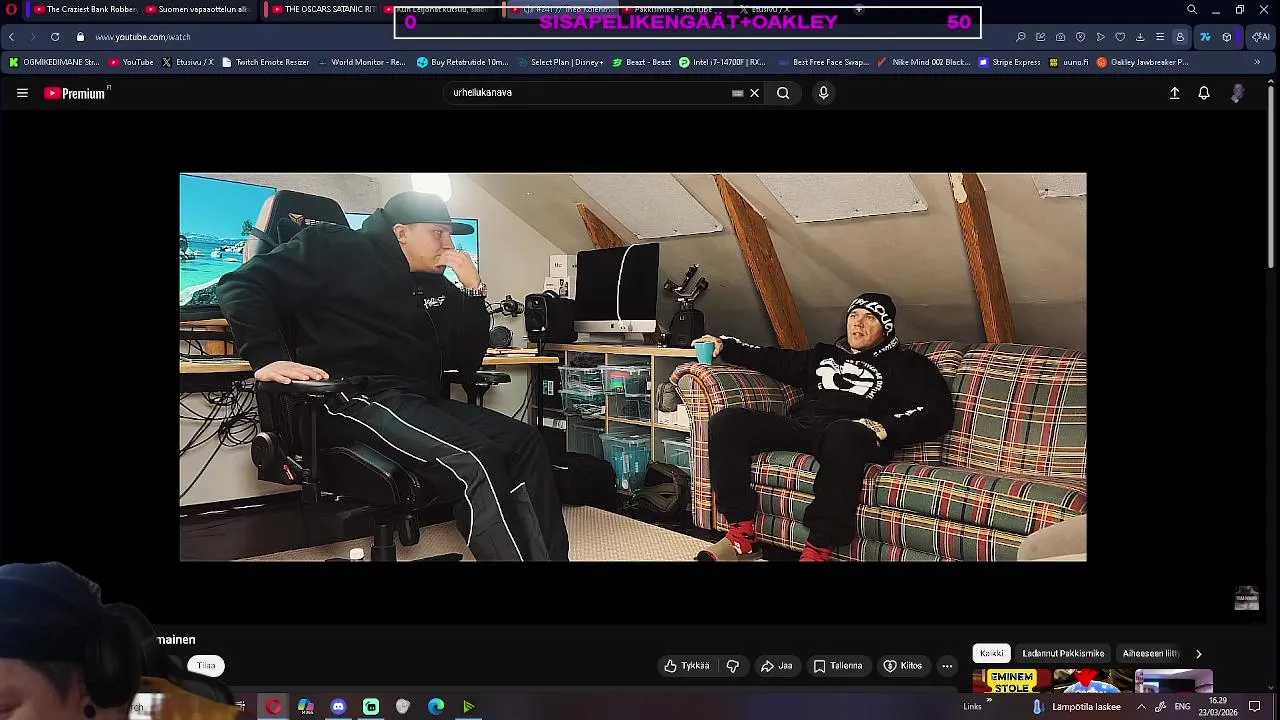Open the Etusivu / X bookmark
1280x720 pixels.
(x=187, y=62)
